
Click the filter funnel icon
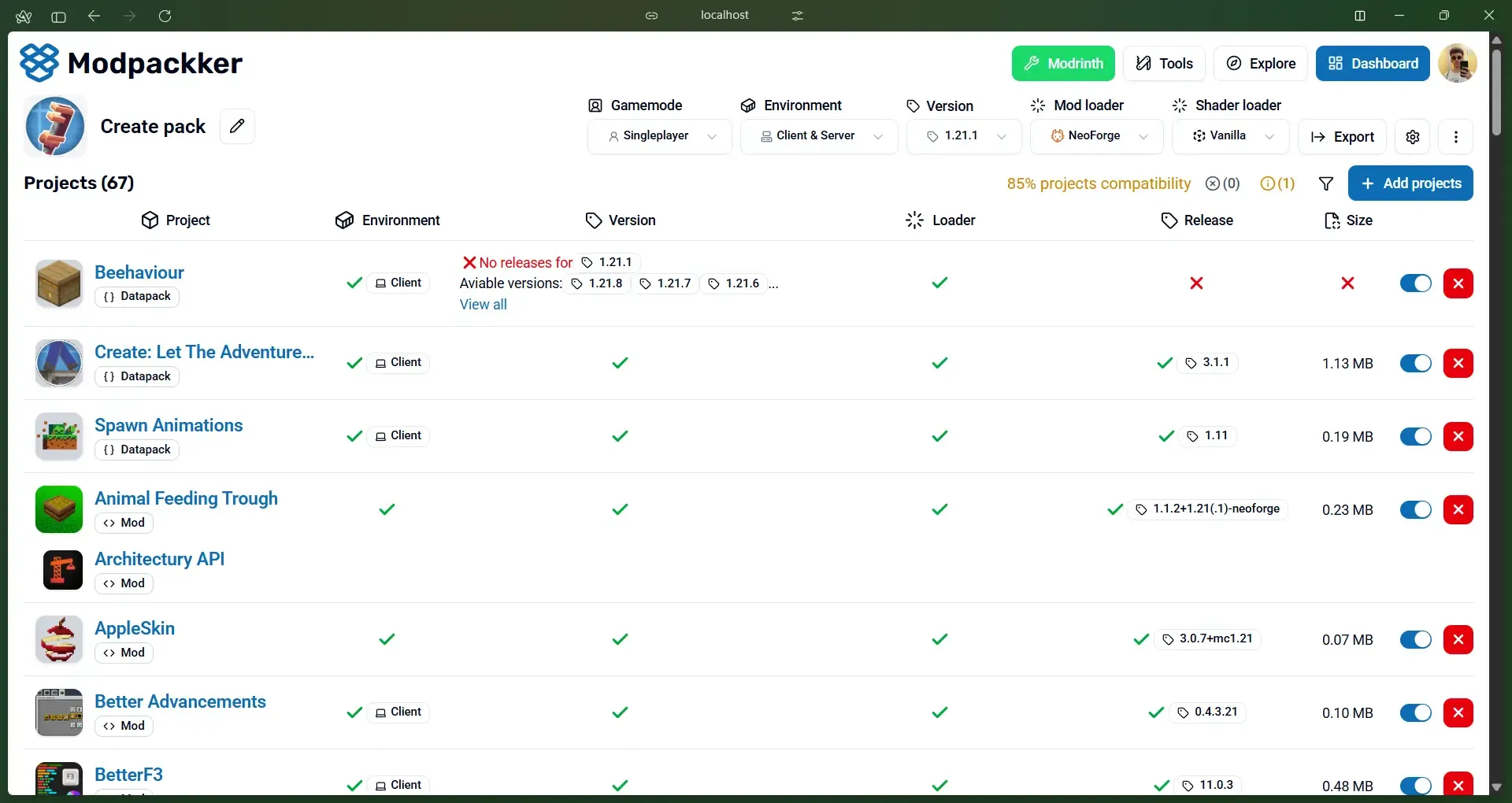click(1326, 183)
